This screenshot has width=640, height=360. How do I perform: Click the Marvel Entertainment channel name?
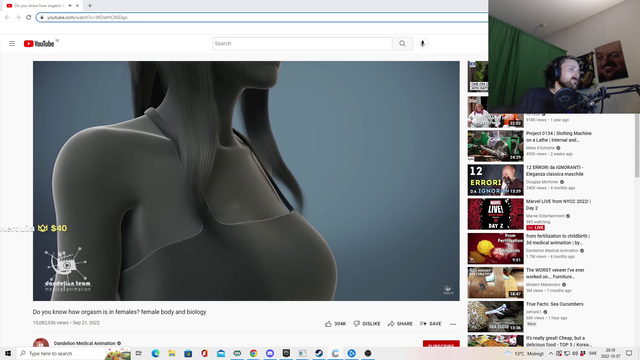545,216
